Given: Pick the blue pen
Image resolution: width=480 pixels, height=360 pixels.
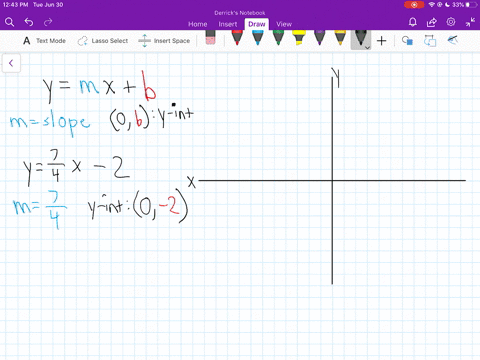Looking at the screenshot, I should point(258,38).
